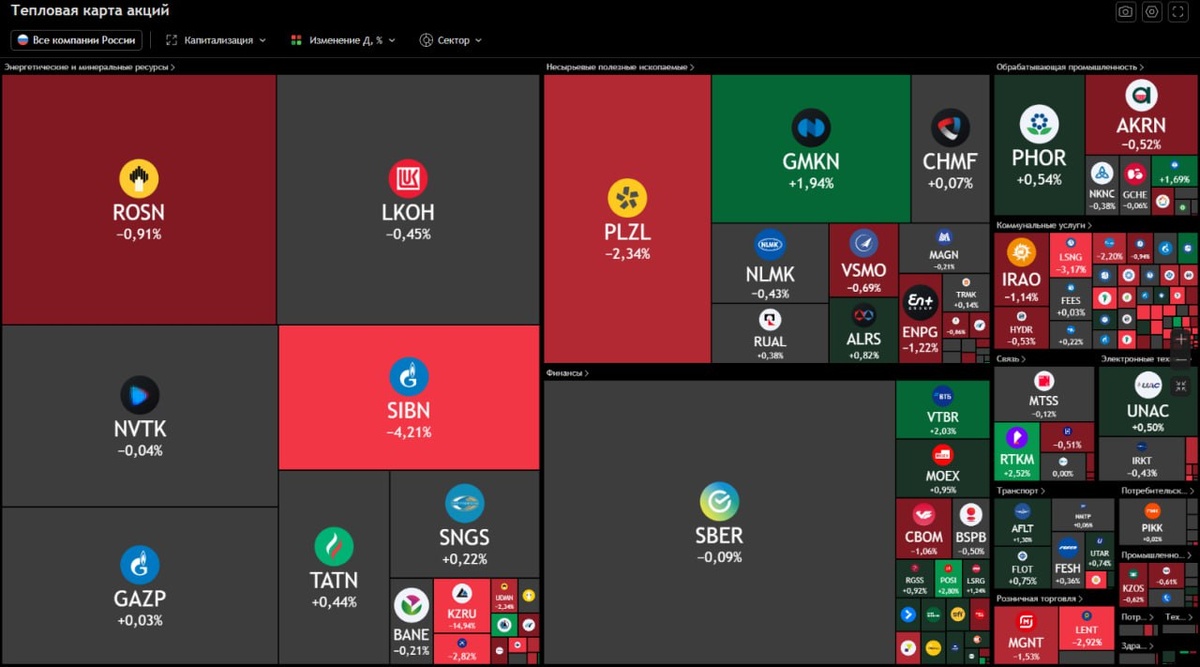
Task: Expand sector 'Транспорт'
Action: 1021,491
